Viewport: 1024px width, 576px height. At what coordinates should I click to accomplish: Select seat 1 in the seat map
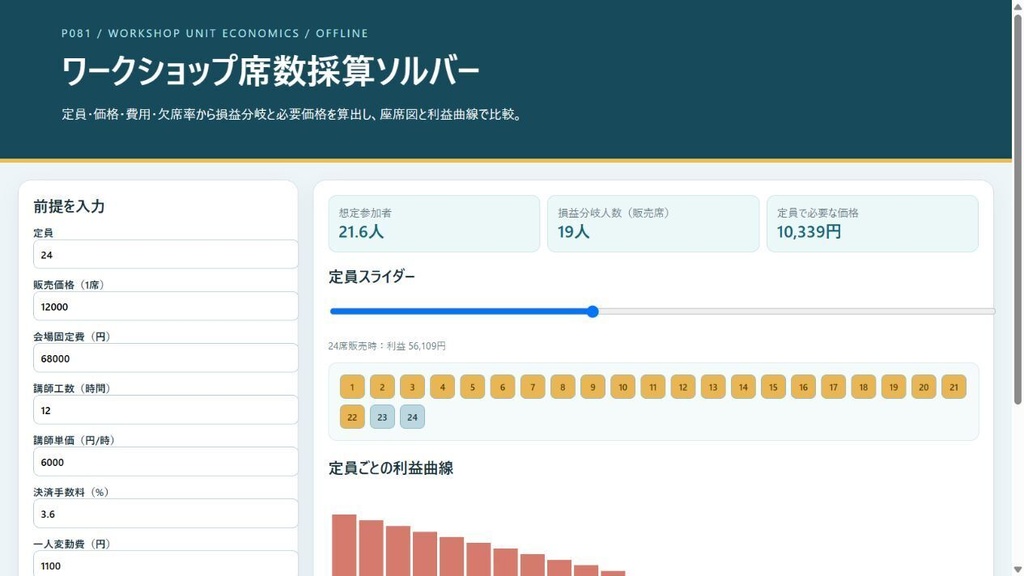(x=352, y=387)
